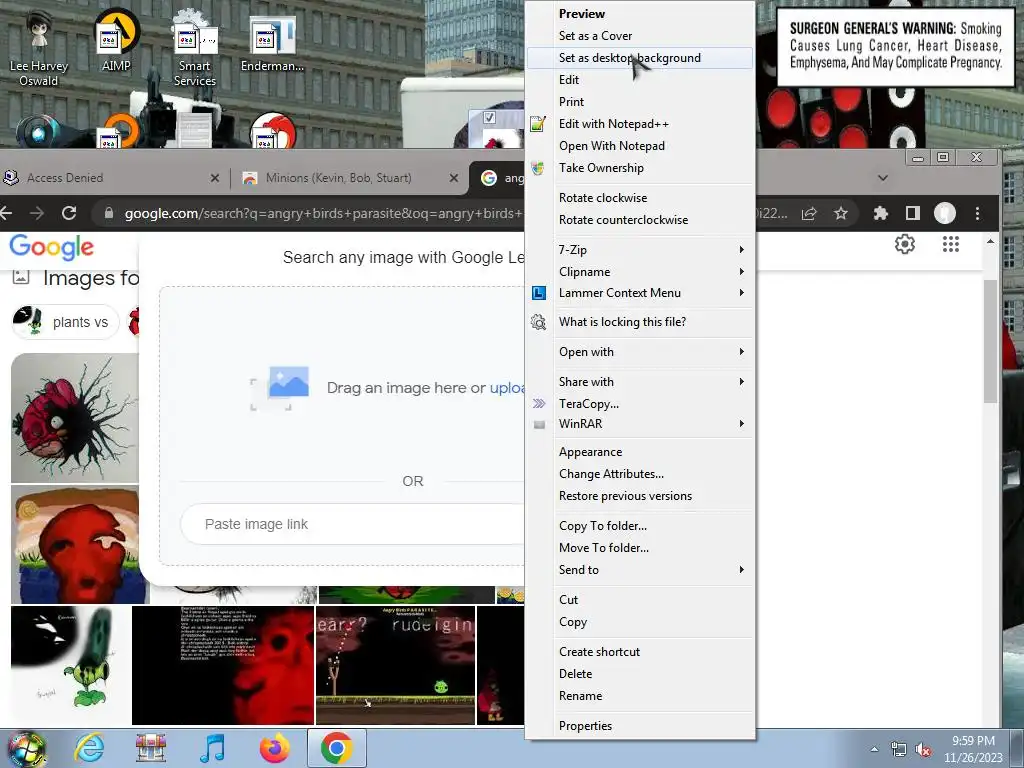This screenshot has height=768, width=1024.
Task: Choose TeraCopy... entry
Action: 639,404
